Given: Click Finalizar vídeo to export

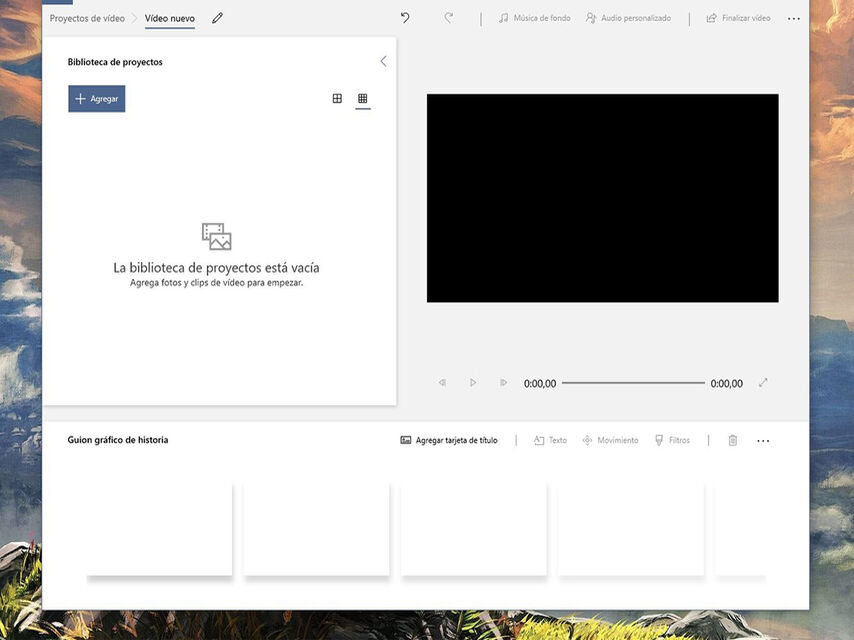Looking at the screenshot, I should point(737,17).
